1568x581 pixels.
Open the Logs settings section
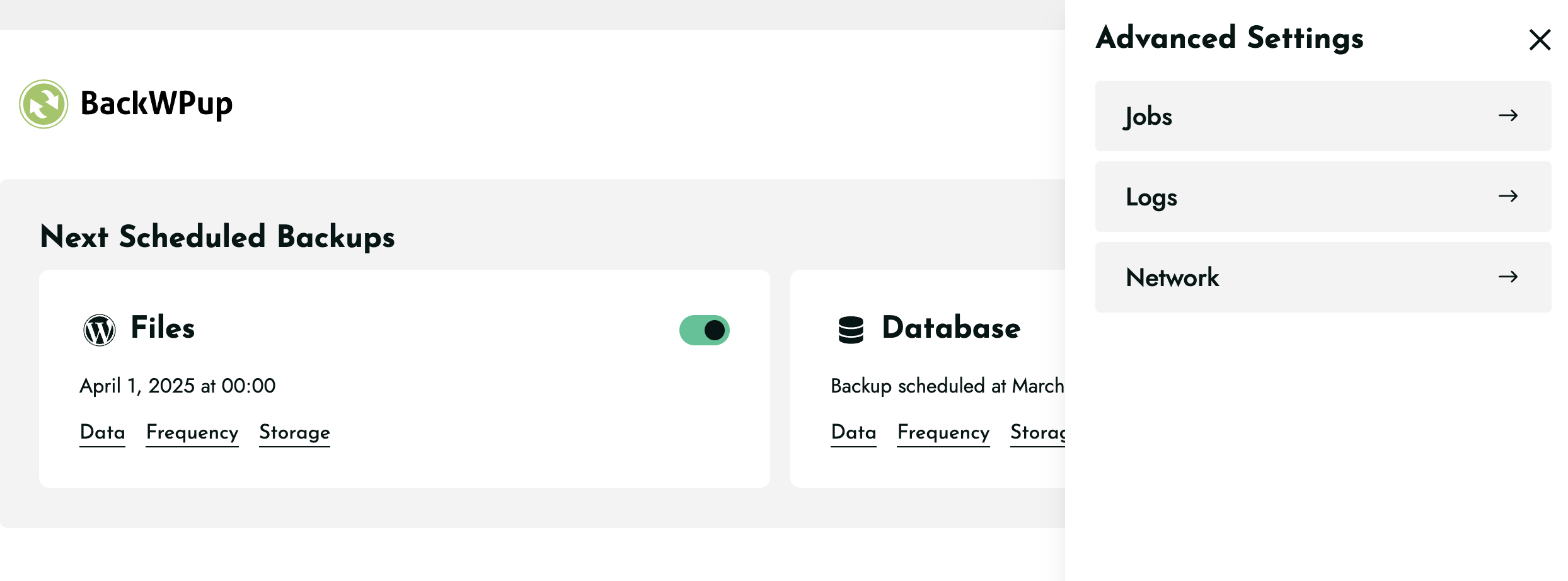1323,197
